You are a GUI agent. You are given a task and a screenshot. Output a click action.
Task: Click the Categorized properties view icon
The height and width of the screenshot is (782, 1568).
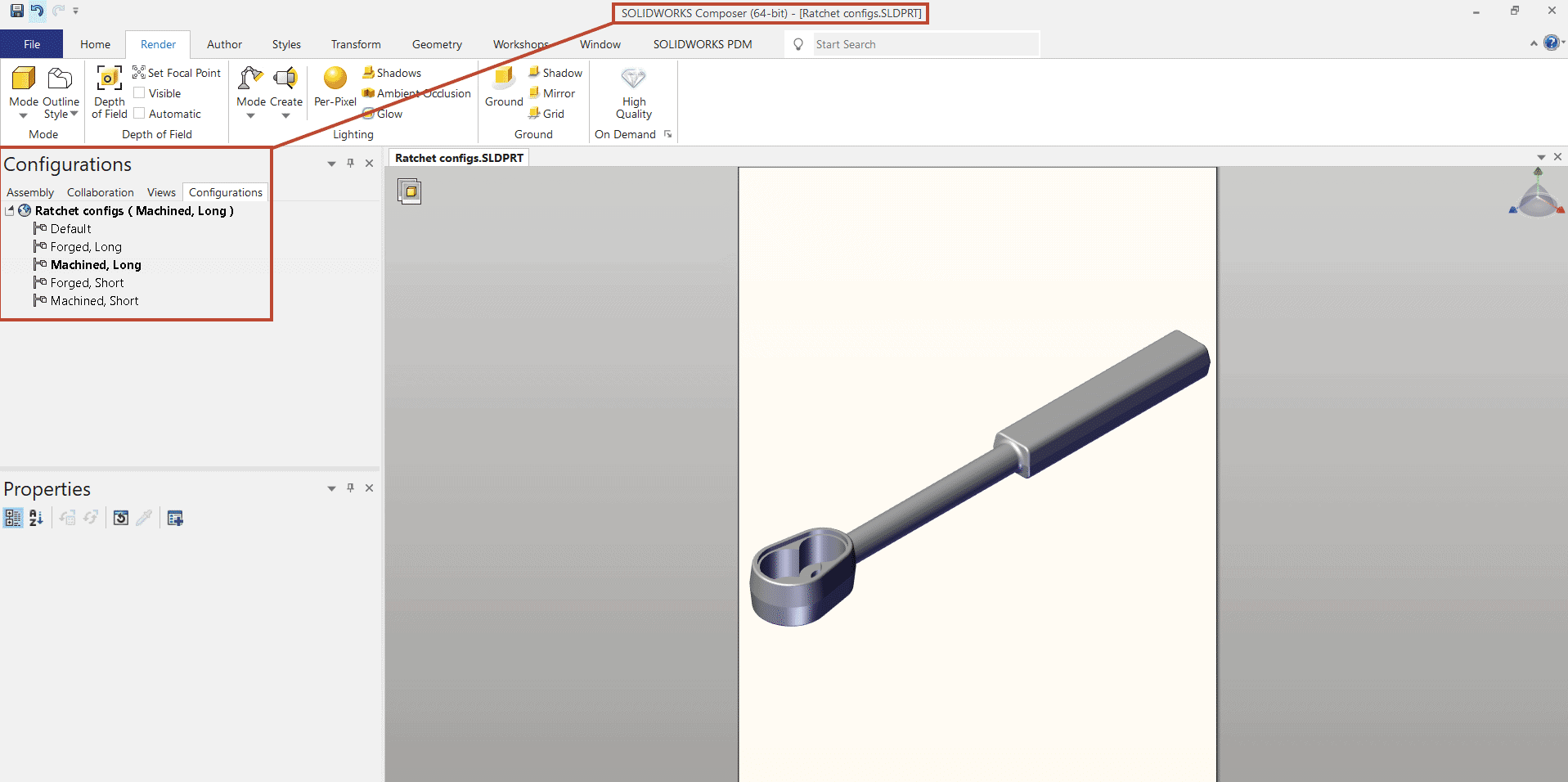13,518
